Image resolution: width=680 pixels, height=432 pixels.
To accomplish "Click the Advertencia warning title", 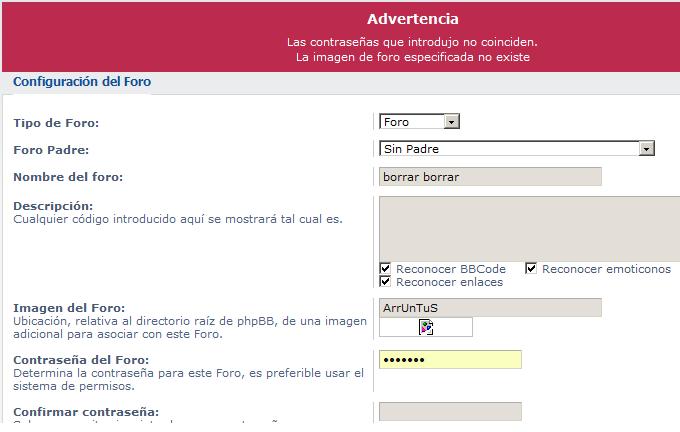I will 412,19.
